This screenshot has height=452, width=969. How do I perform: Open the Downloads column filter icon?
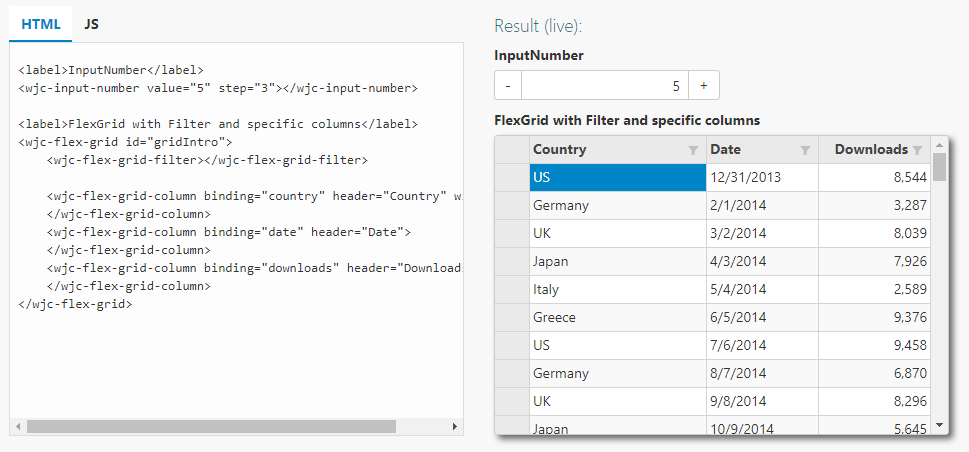917,150
